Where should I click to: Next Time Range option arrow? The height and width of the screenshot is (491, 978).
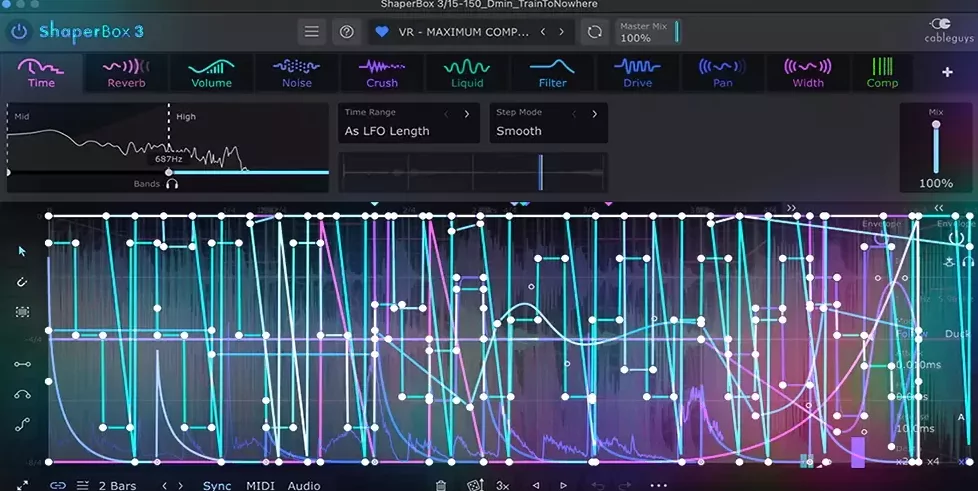click(x=467, y=114)
